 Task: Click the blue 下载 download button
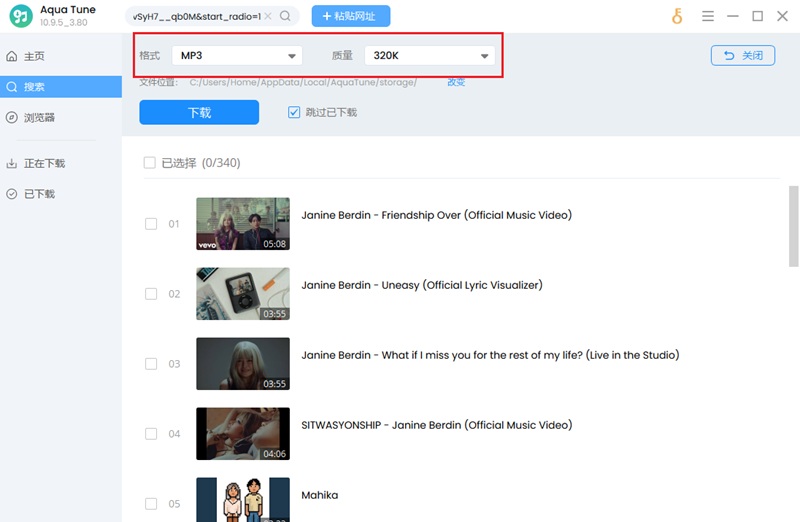coord(199,112)
